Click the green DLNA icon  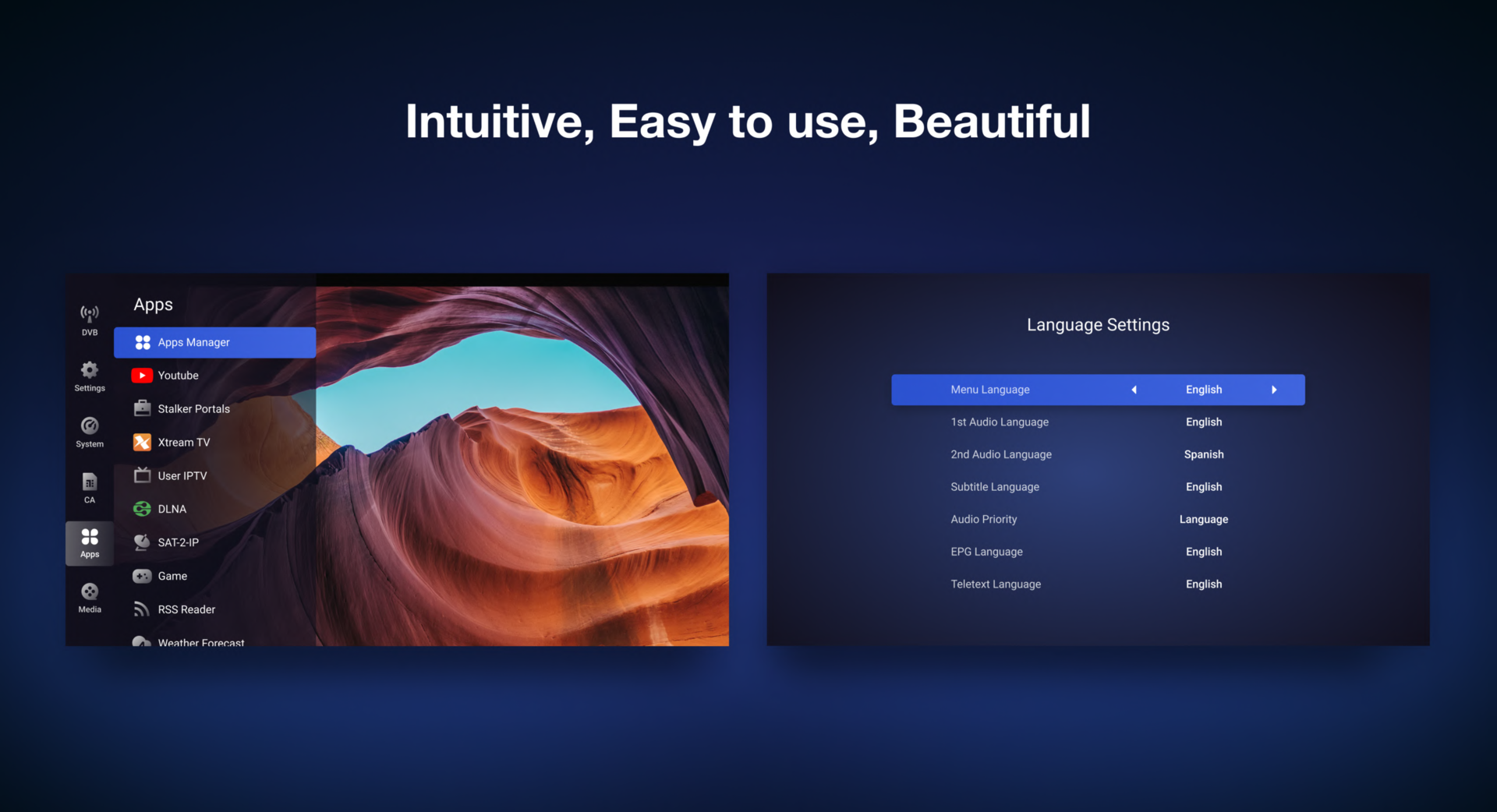tap(142, 509)
